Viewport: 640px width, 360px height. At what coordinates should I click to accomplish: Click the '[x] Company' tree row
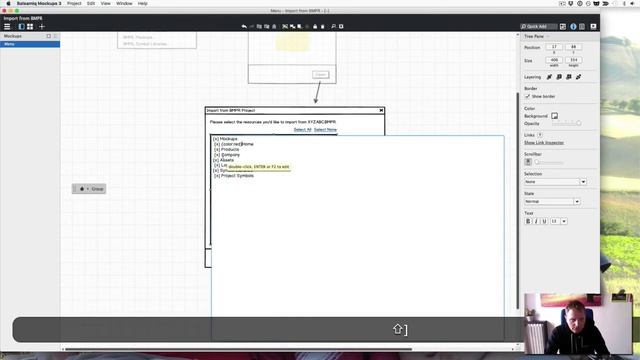[x=227, y=155]
